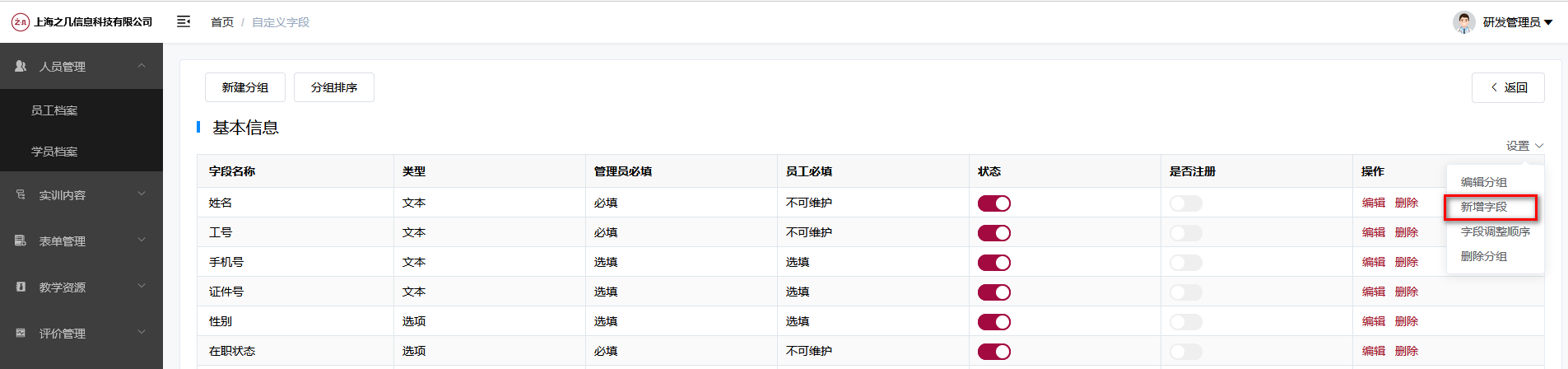Click 编辑 for the 在职状态 row

coord(1374,351)
